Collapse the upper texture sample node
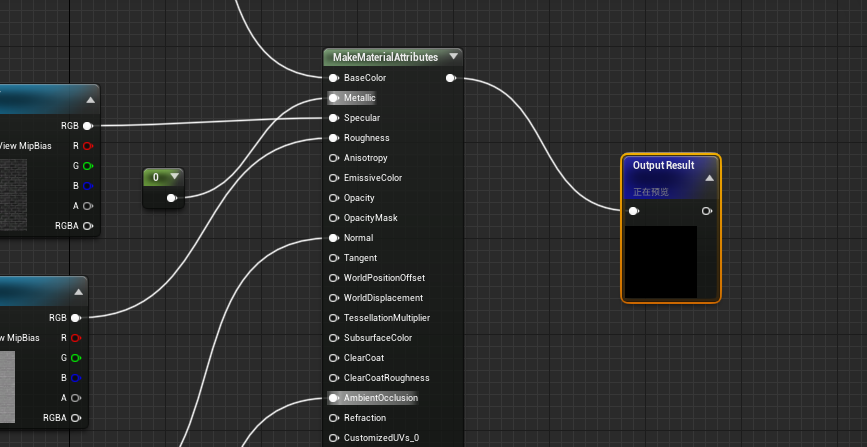Screen dimensions: 867x447 [90, 99]
